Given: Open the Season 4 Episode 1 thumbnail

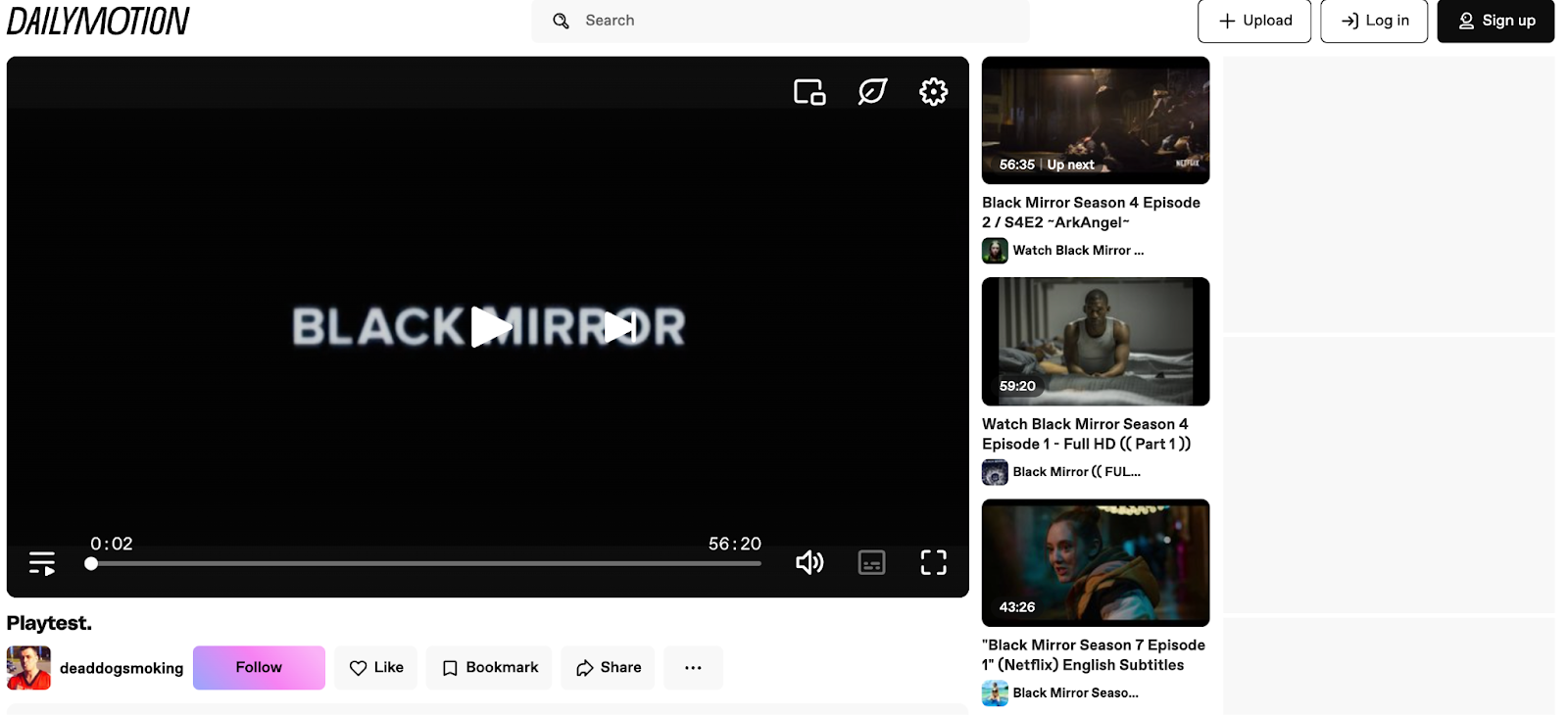Looking at the screenshot, I should click(1096, 342).
